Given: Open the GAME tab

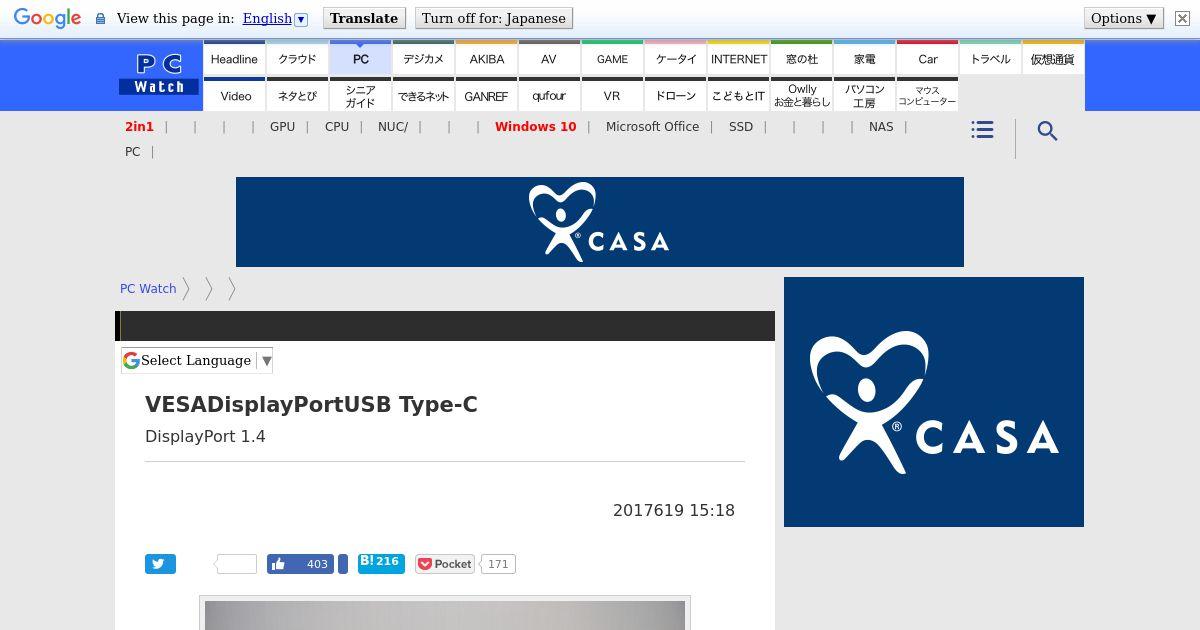Looking at the screenshot, I should [612, 58].
